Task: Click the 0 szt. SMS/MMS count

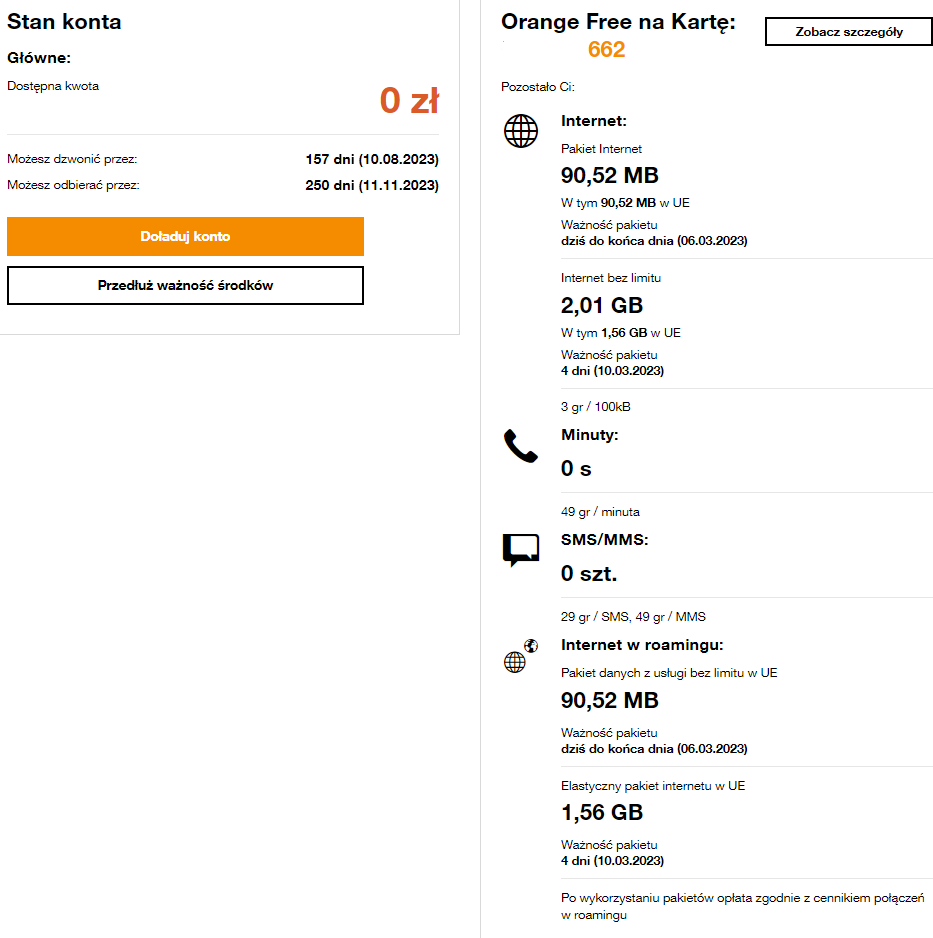Action: pyautogui.click(x=589, y=574)
